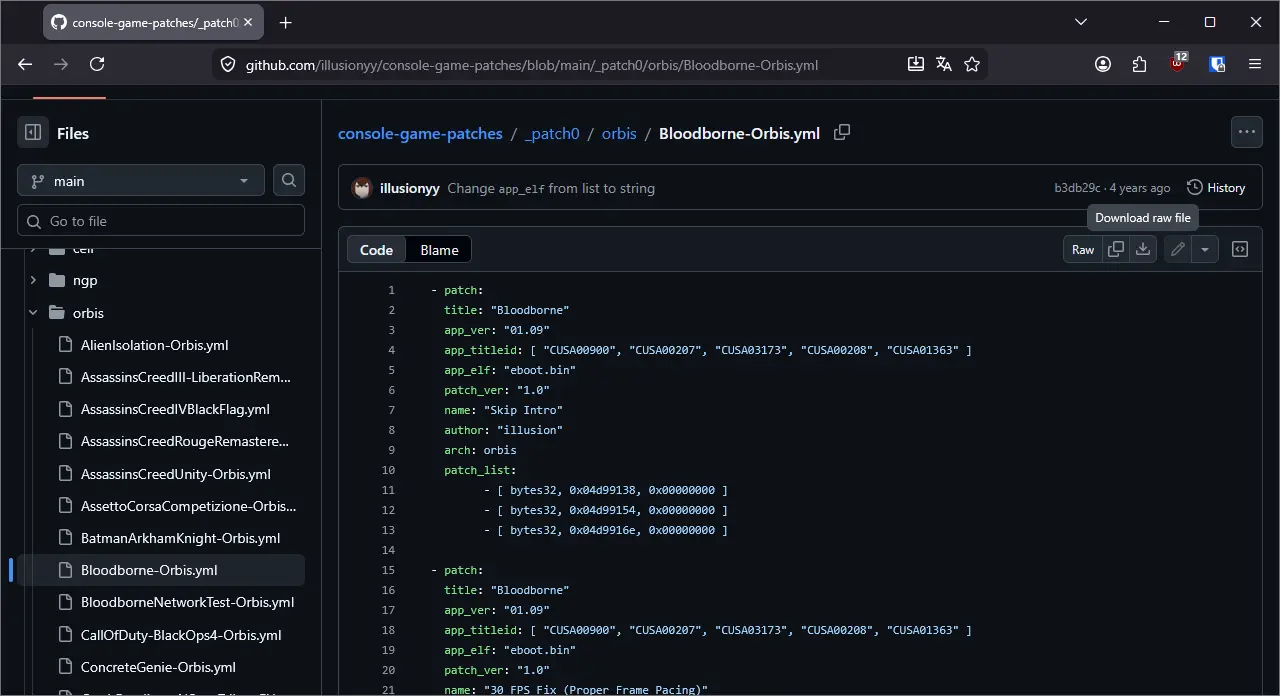Screen dimensions: 1280x696
Task: Open the browser hamburger menu
Action: 1255,64
